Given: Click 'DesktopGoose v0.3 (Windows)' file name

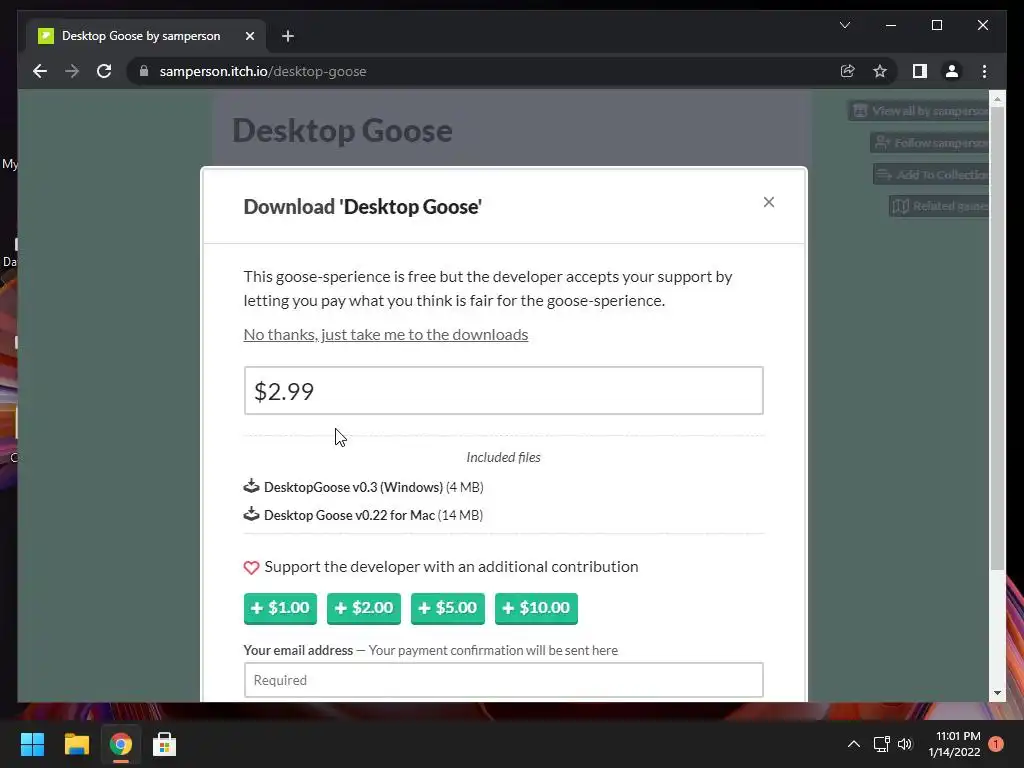Looking at the screenshot, I should click(353, 487).
